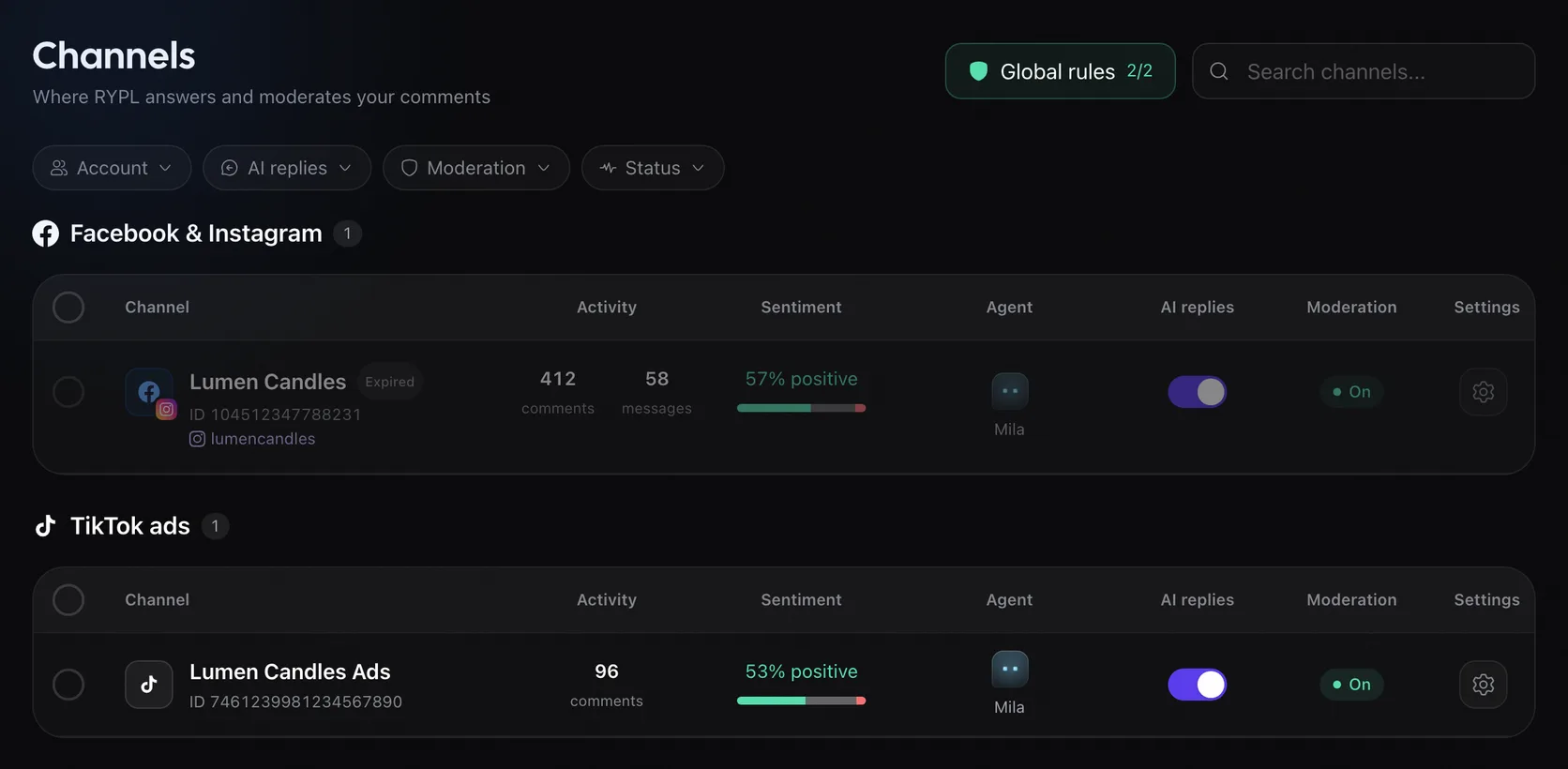Click the Expired badge on Lumen Candles
Image resolution: width=1568 pixels, height=769 pixels.
tap(390, 382)
